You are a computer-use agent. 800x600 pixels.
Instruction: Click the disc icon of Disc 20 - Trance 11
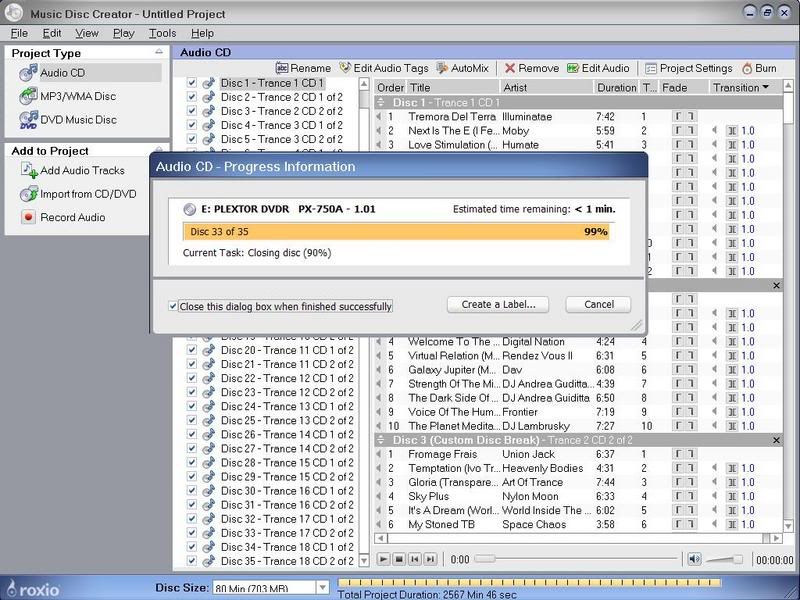coord(208,351)
